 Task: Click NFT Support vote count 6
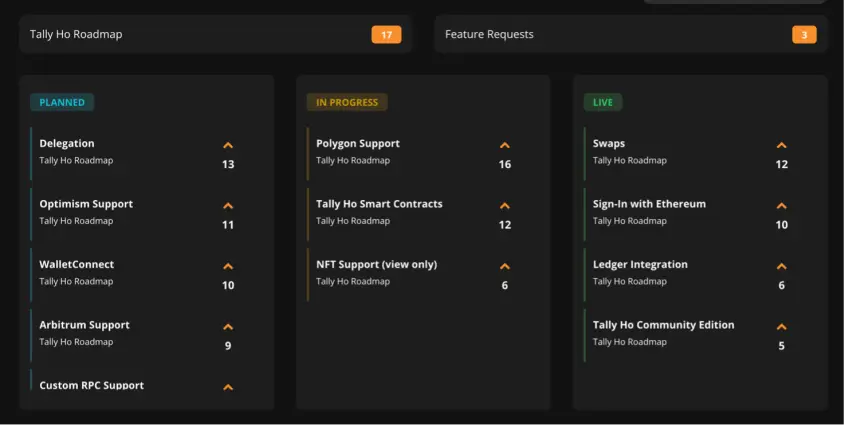pyautogui.click(x=504, y=285)
